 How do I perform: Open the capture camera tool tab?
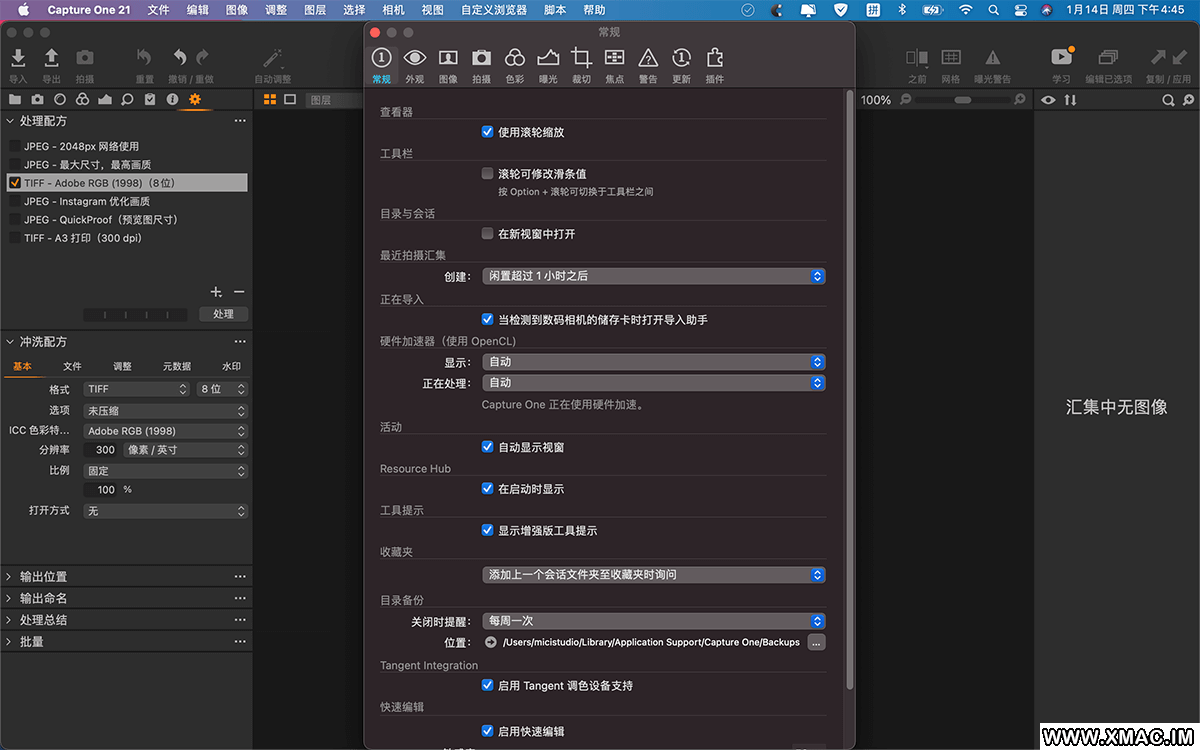click(x=37, y=99)
